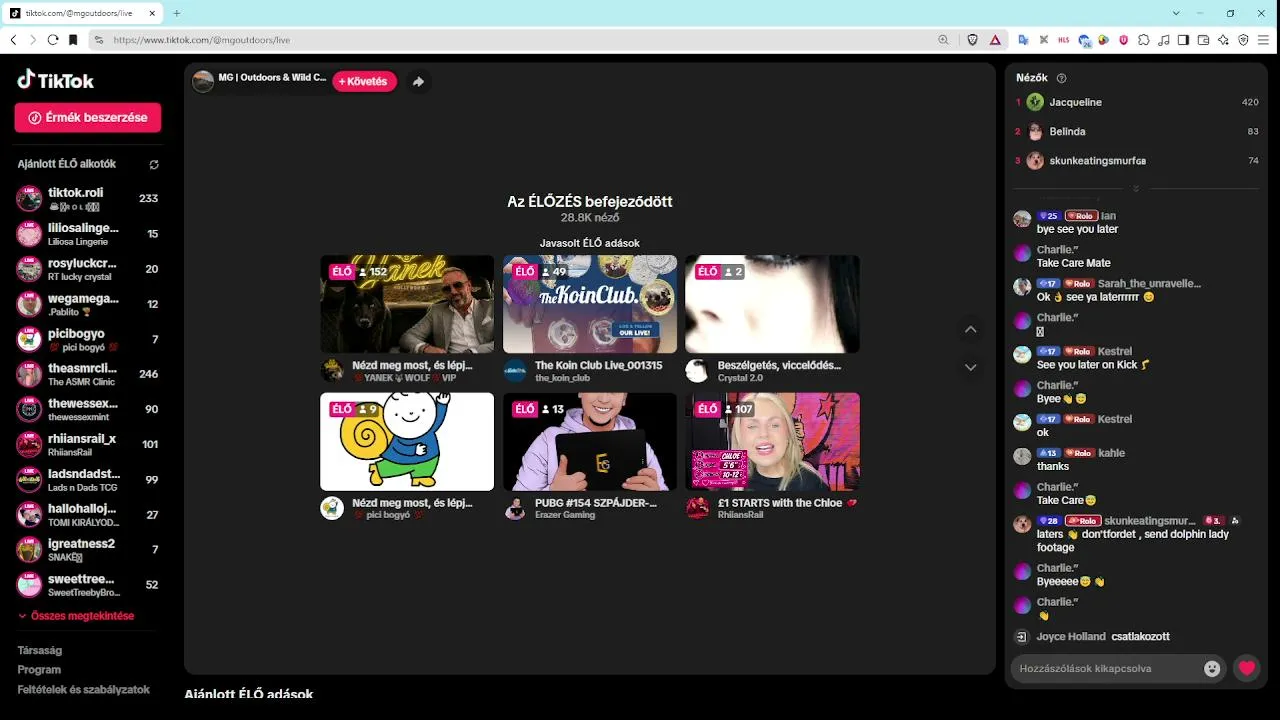Image resolution: width=1280 pixels, height=720 pixels.
Task: Click the Hozzászólások kikapcsolva comment field
Action: tap(1105, 668)
